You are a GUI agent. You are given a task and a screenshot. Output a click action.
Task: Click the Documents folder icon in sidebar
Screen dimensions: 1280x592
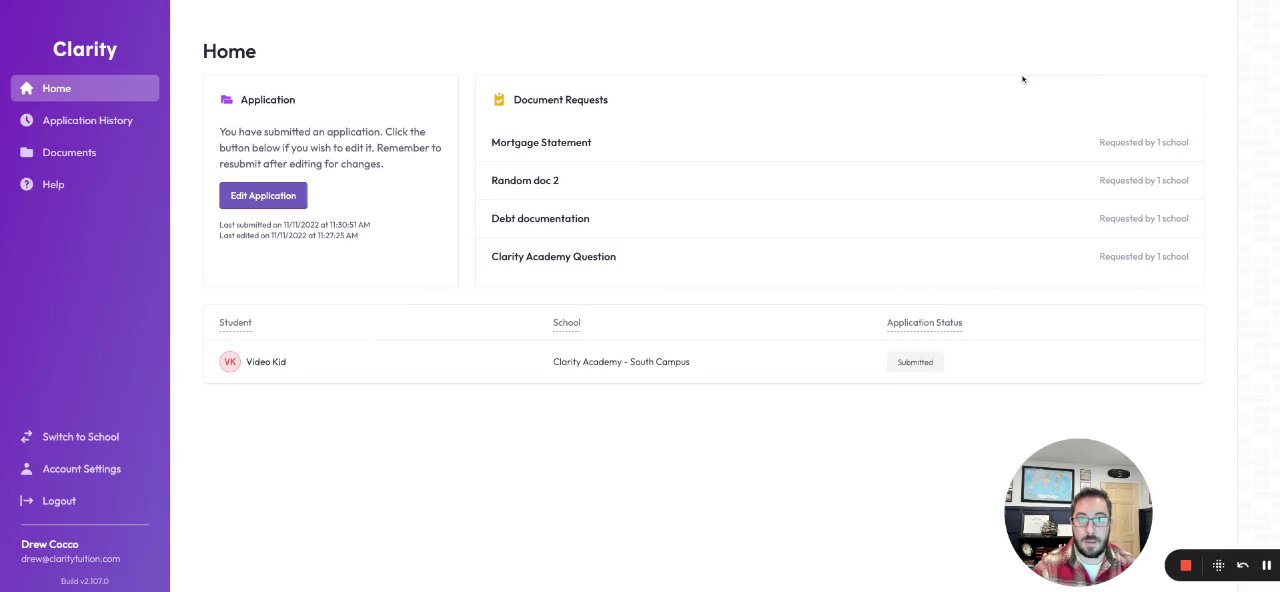coord(27,152)
